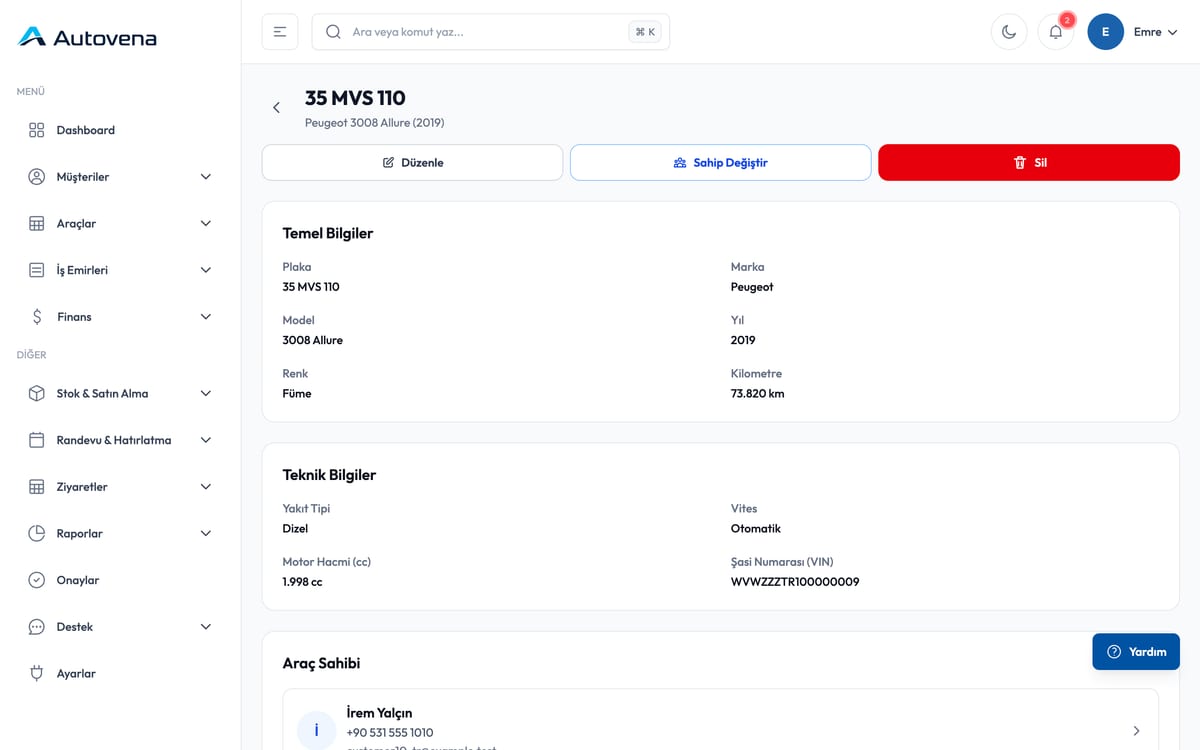1200x750 pixels.
Task: Open notifications bell
Action: click(1056, 32)
